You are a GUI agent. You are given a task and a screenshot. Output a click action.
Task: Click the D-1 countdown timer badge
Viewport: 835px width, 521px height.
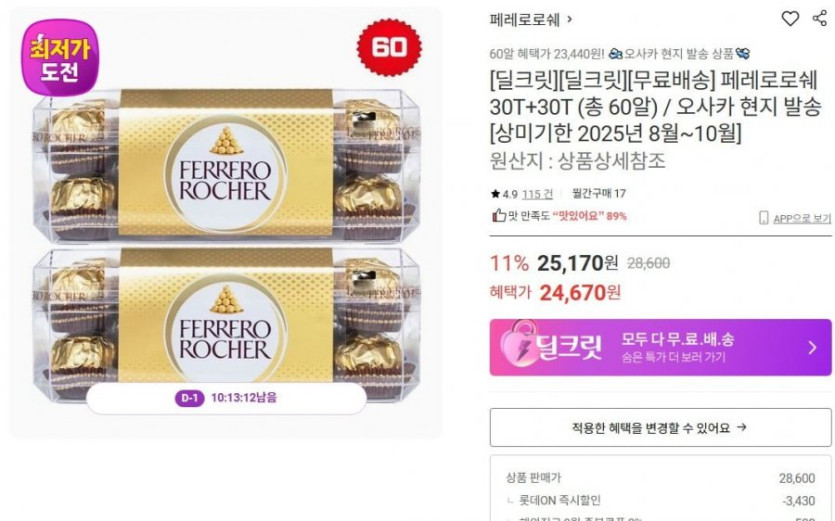pos(226,398)
